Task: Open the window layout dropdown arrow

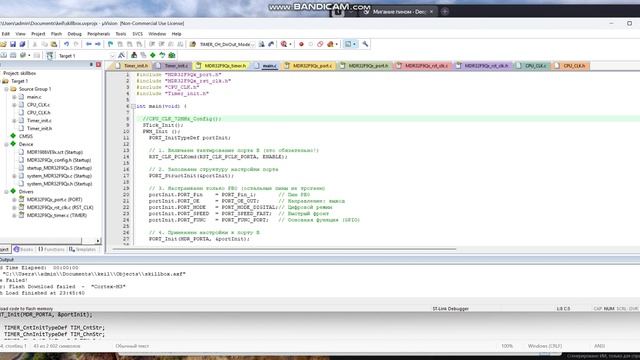Action: [354, 44]
